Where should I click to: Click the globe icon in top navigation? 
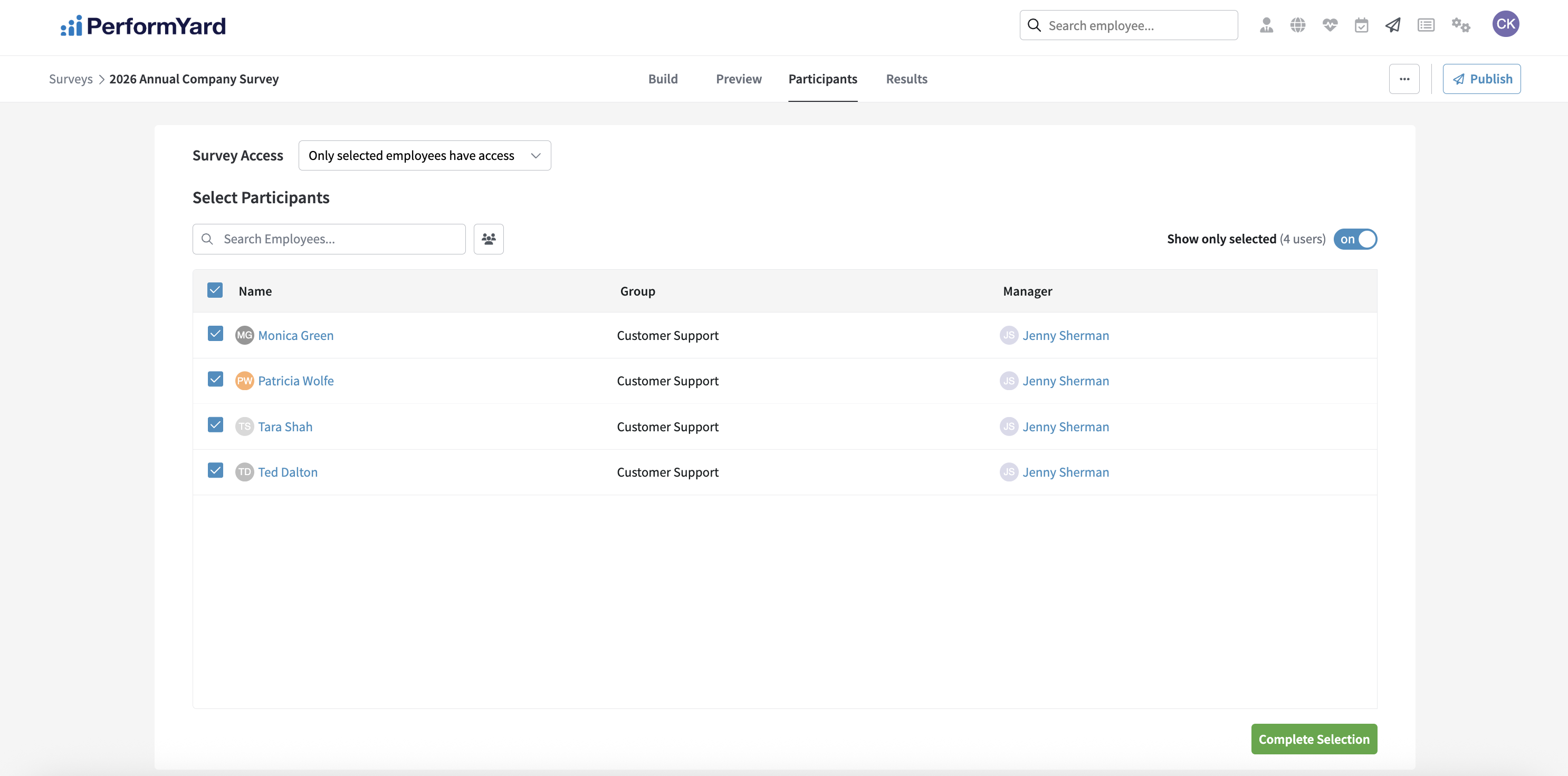point(1298,25)
